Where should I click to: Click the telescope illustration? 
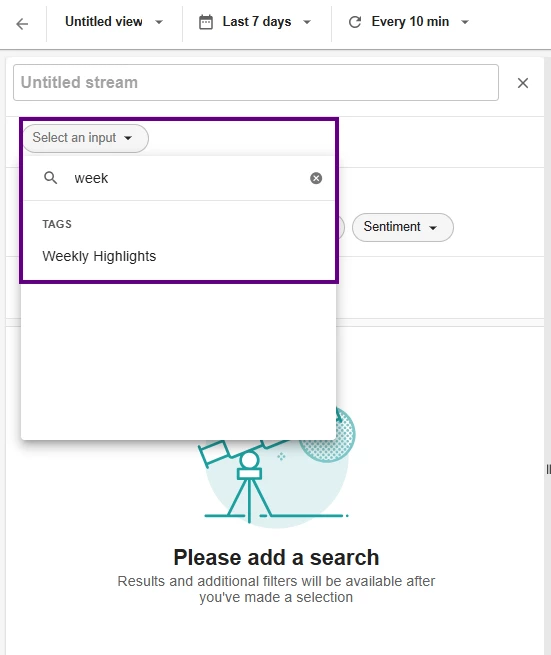pyautogui.click(x=277, y=468)
